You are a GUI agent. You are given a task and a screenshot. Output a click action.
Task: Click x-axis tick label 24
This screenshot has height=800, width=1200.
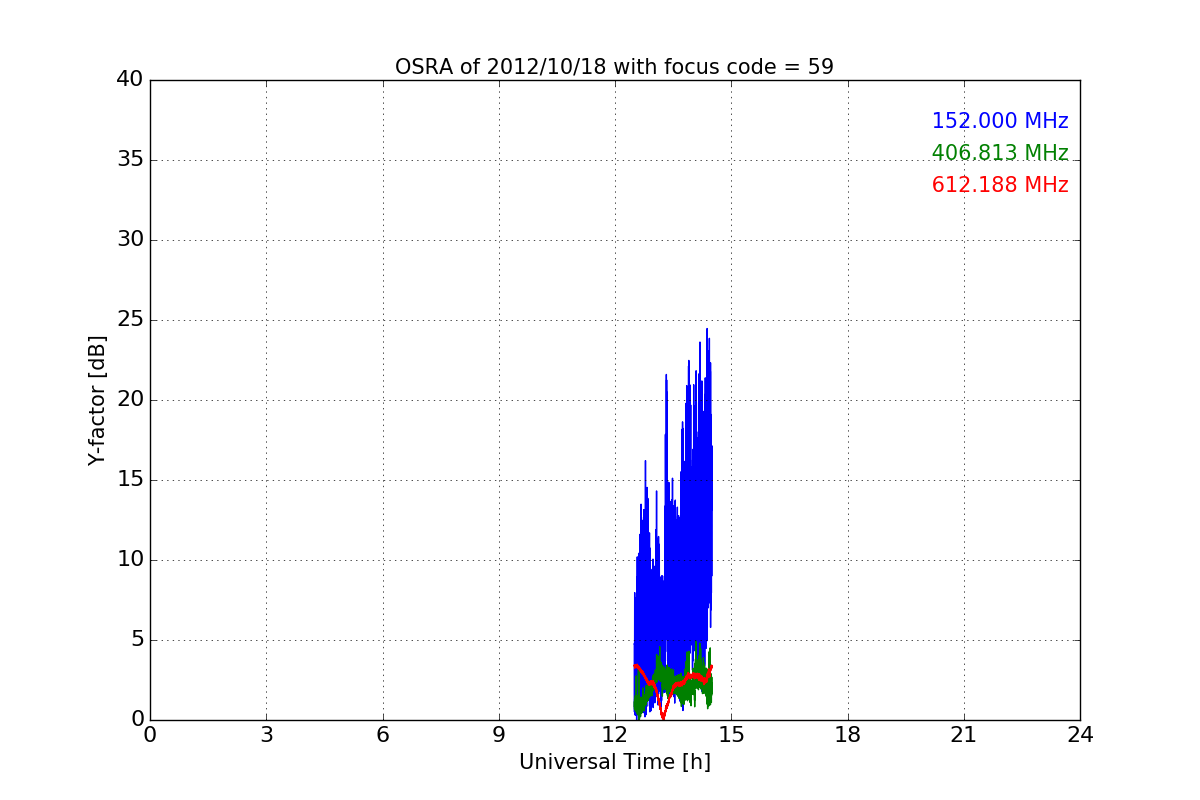tap(1080, 735)
